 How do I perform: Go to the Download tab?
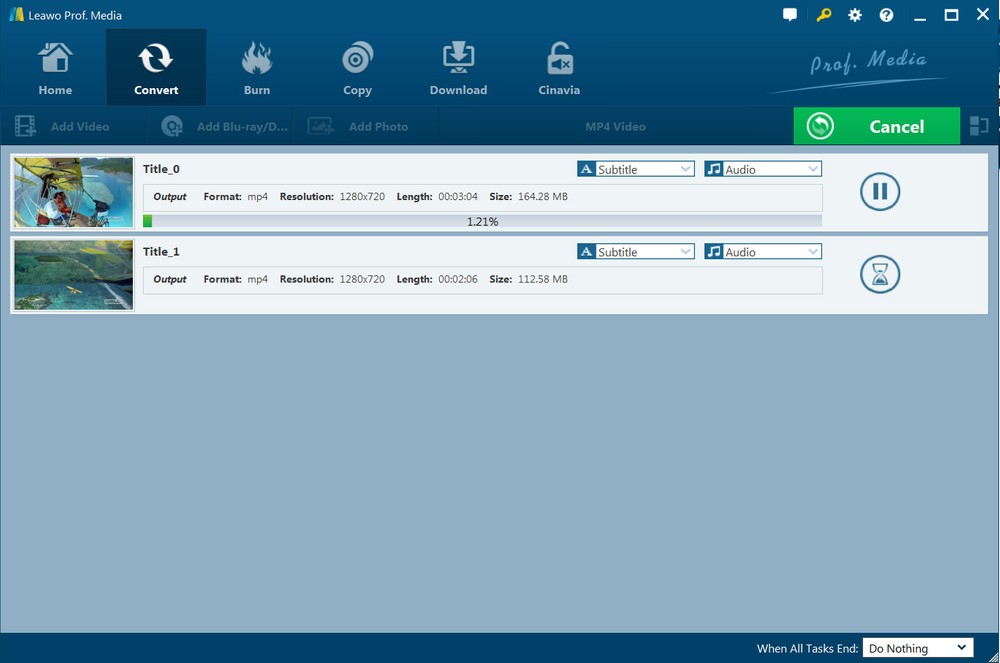click(x=458, y=68)
